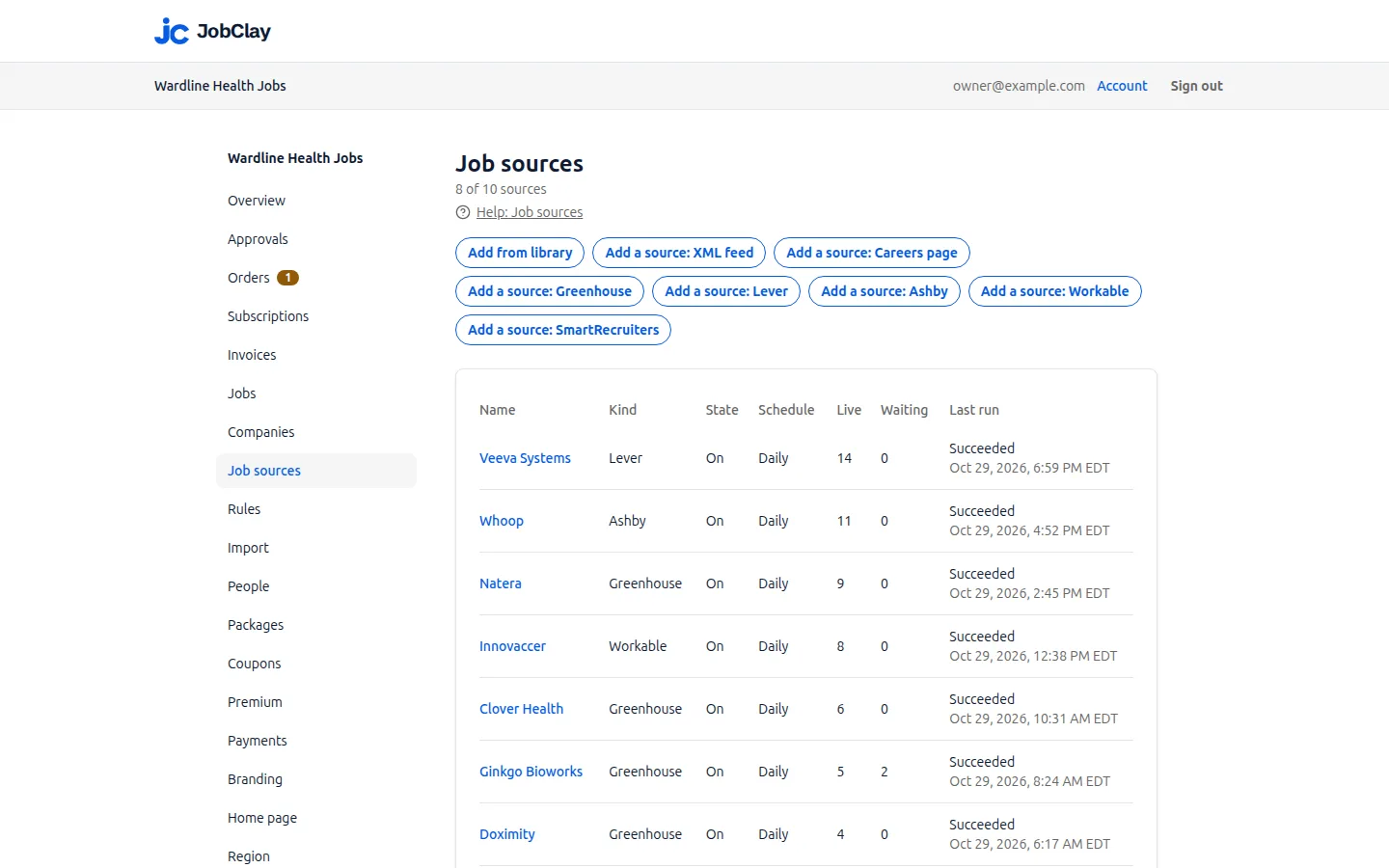
Task: Click Waiting count 2 for Ginkgo Bioworks
Action: coord(885,772)
